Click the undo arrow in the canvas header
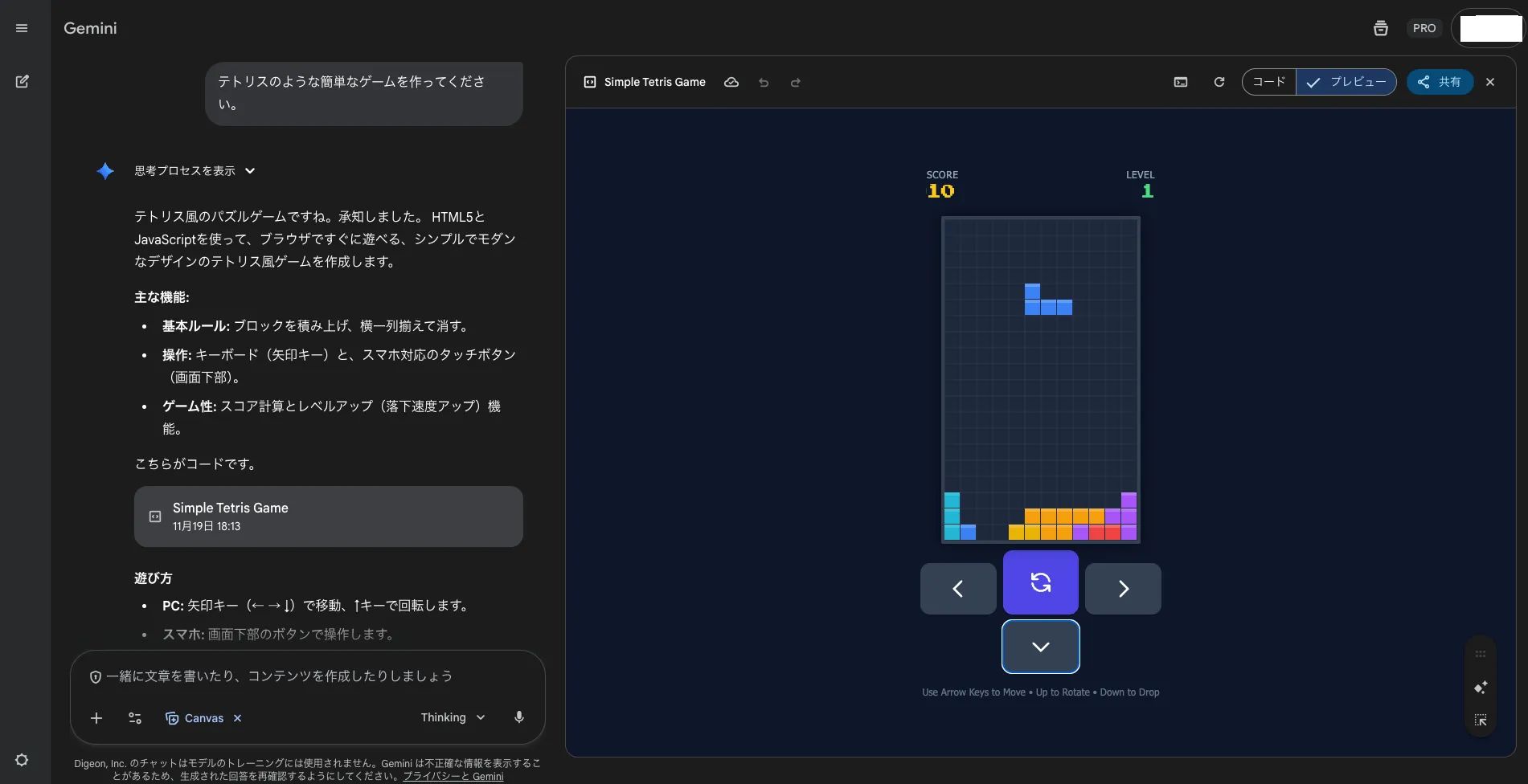This screenshot has height=784, width=1528. (764, 83)
